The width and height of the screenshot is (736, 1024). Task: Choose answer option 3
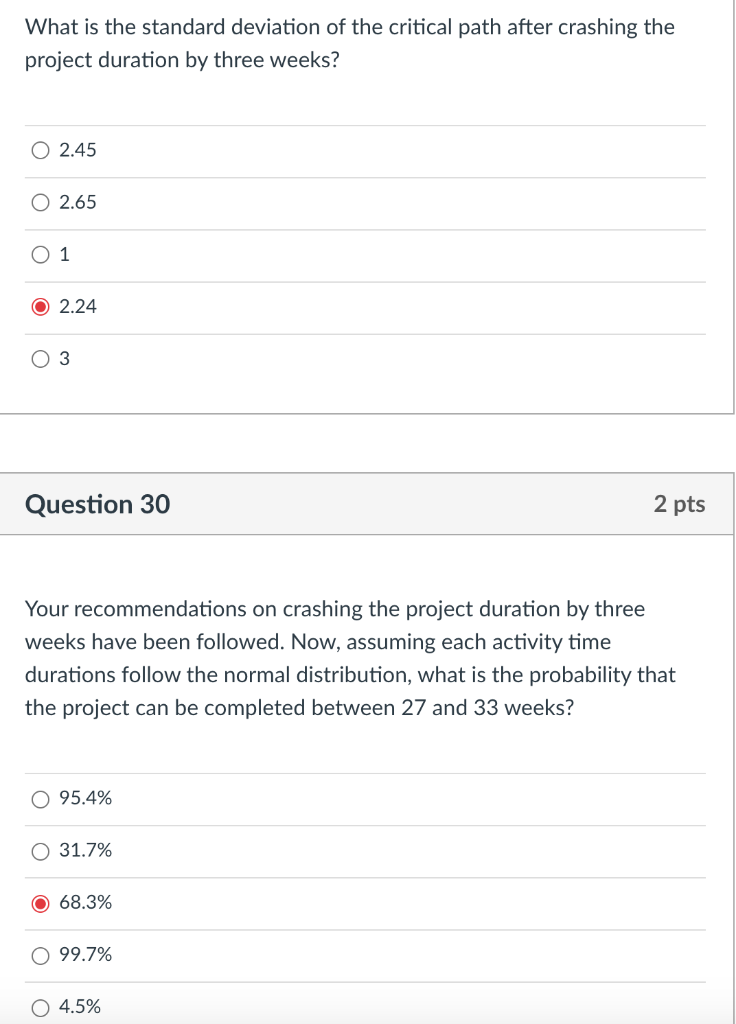[x=40, y=358]
